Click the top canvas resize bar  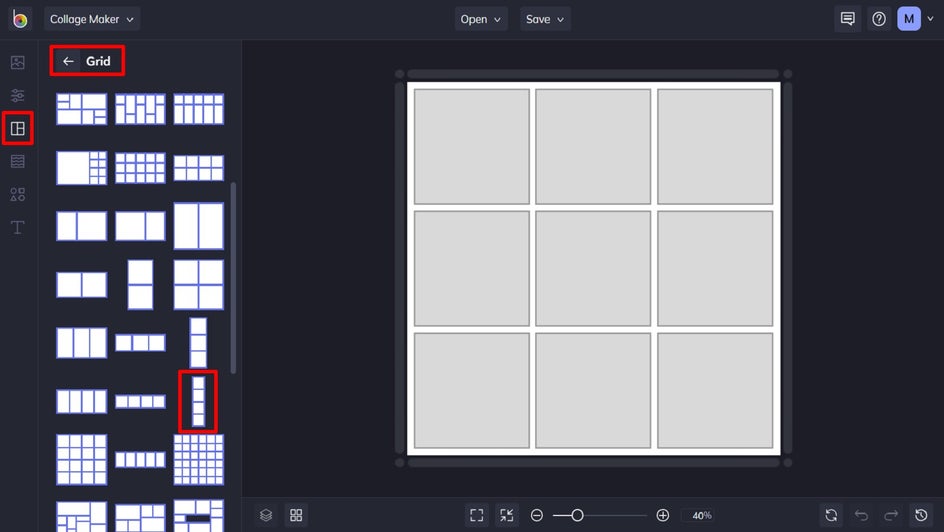[x=593, y=74]
